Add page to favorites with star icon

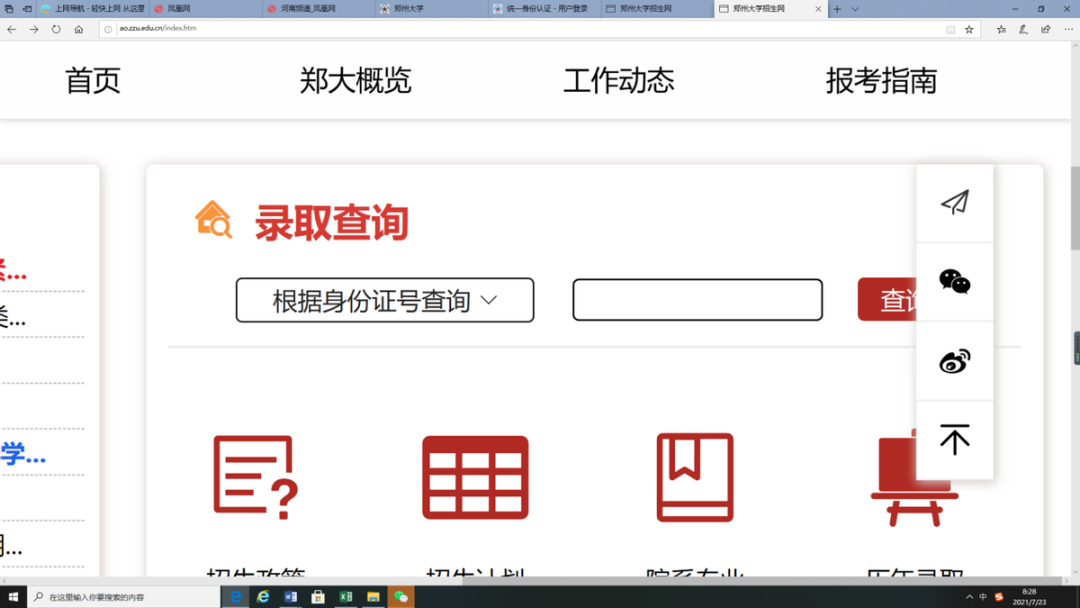969,29
